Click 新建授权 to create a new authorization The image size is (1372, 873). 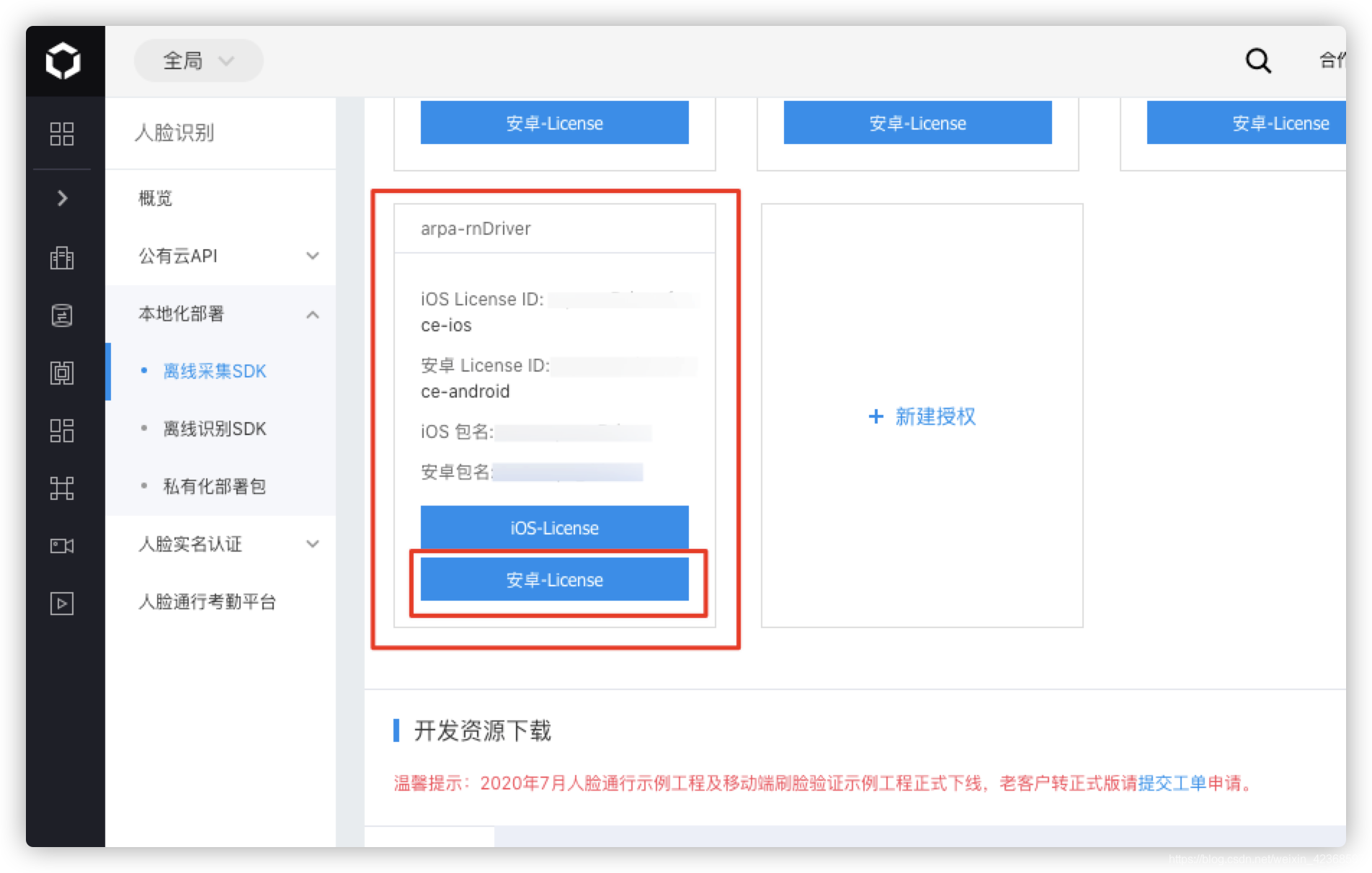[x=922, y=416]
